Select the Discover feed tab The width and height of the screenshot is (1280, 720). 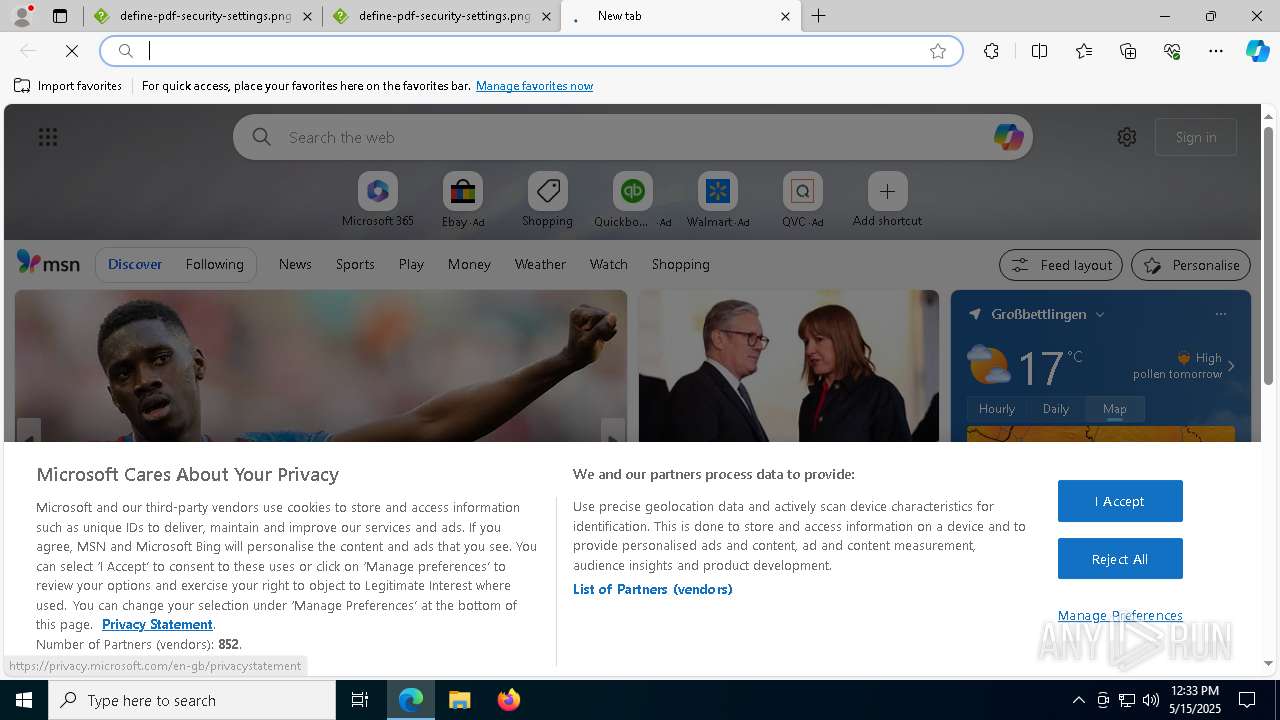coord(135,264)
